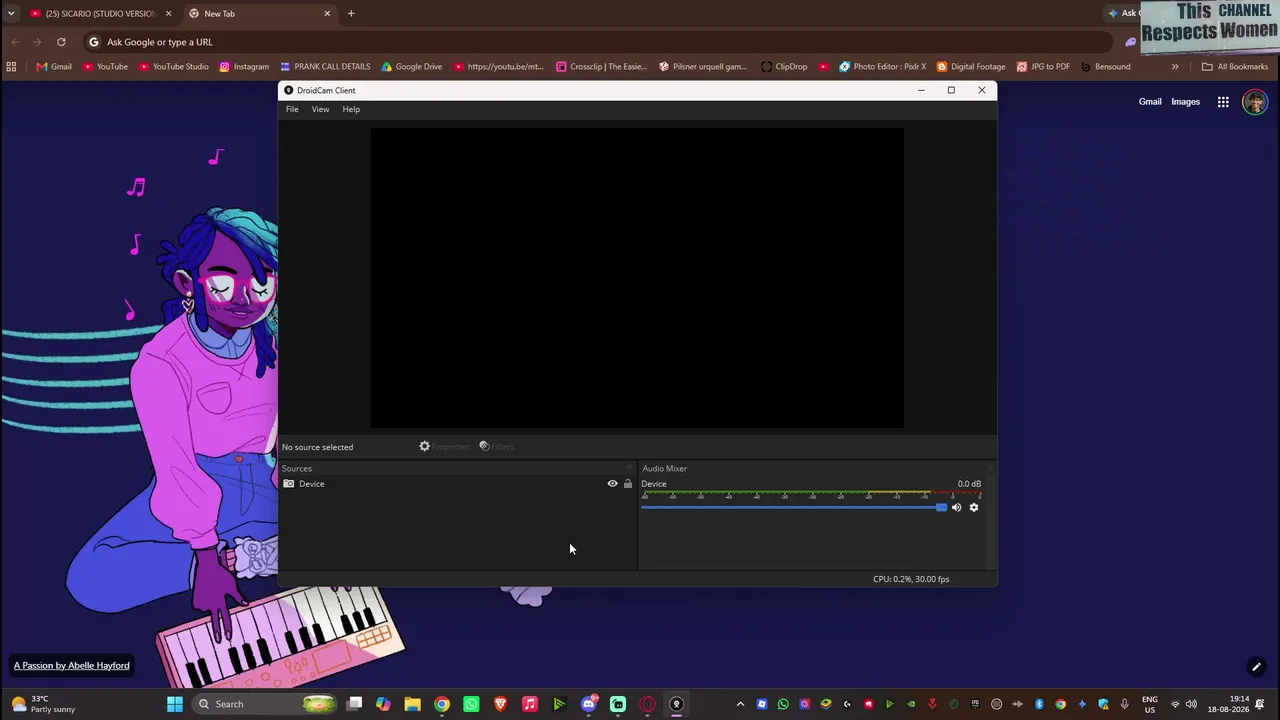This screenshot has height=720, width=1280.
Task: Click the 0.0 dB audio level value
Action: point(969,484)
